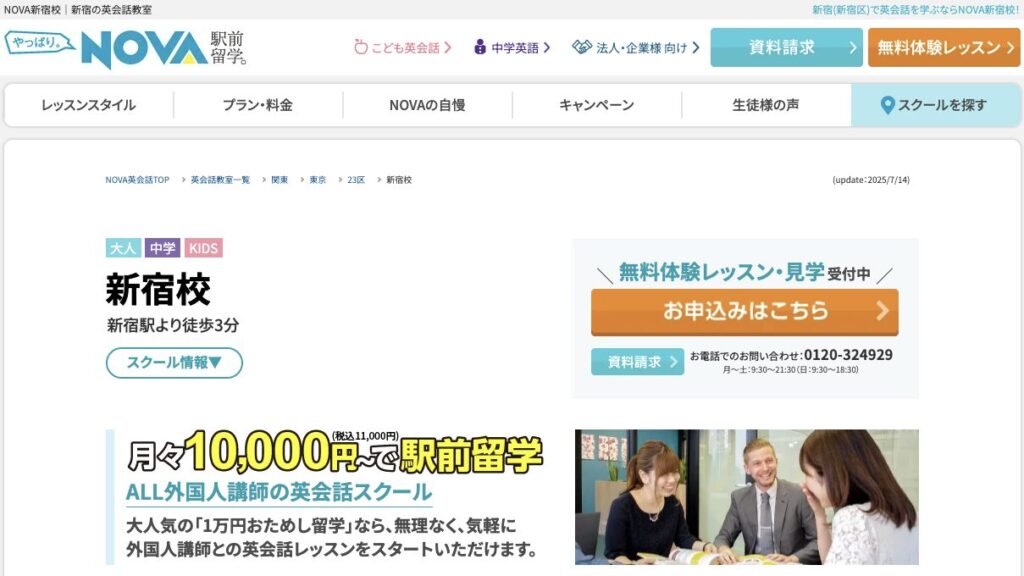This screenshot has width=1024, height=576.
Task: Click the handshake icon for 法人・企業様向け
Action: pos(582,47)
